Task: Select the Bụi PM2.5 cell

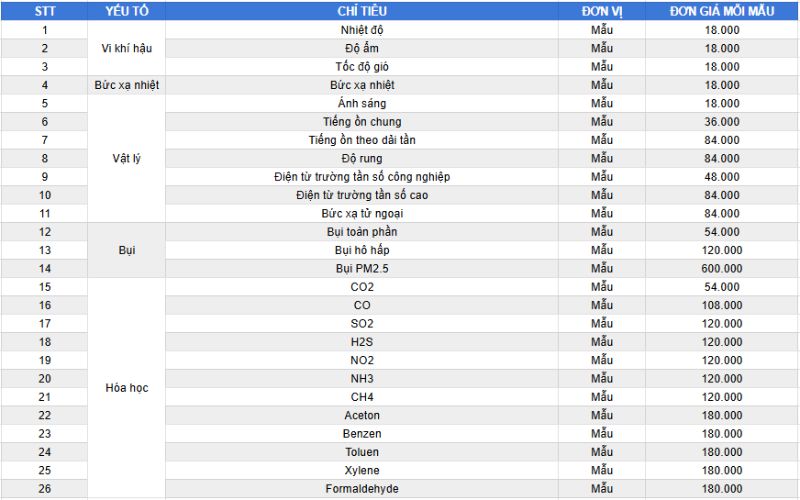Action: 362,268
